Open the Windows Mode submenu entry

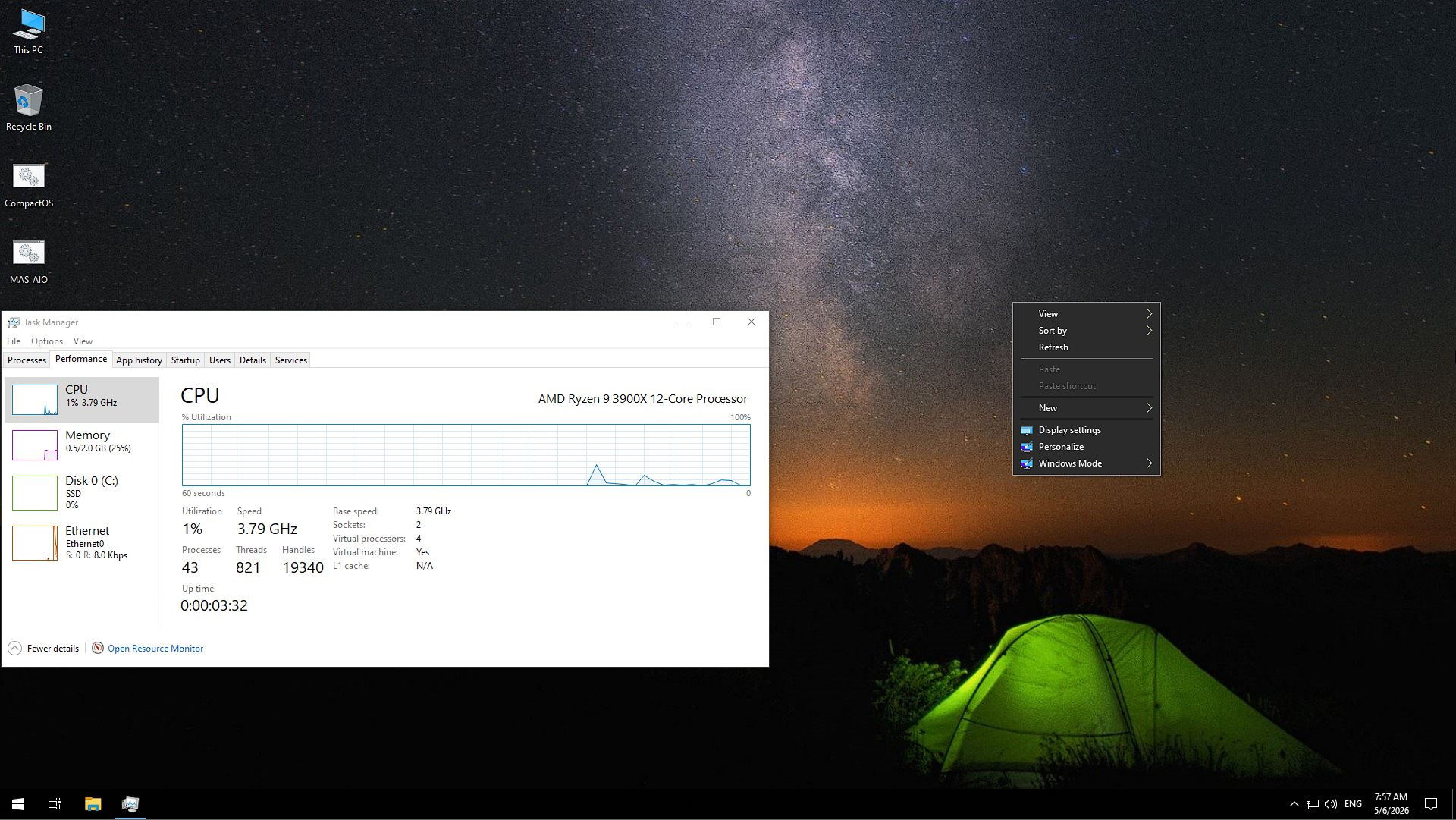point(1087,463)
